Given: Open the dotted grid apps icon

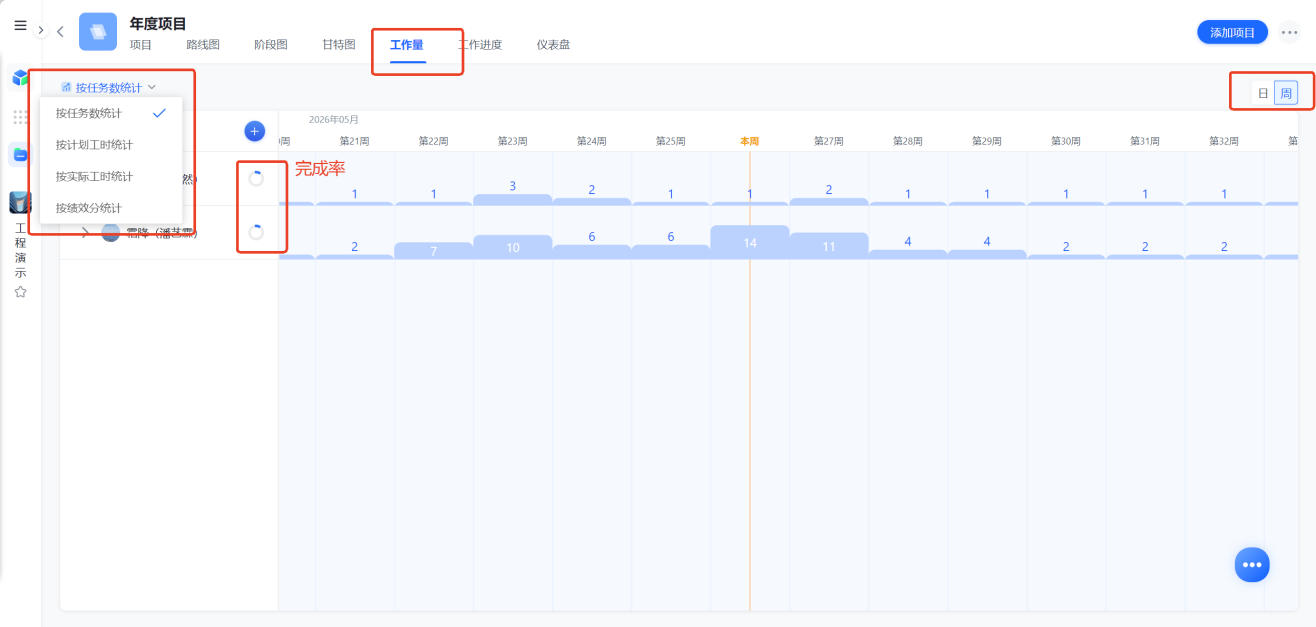Looking at the screenshot, I should coord(20,117).
